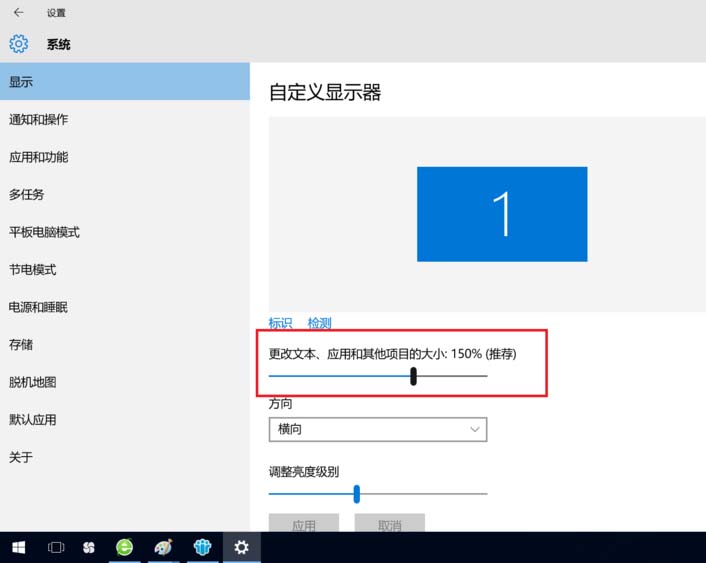Open 应用和功能 settings page
Screen dimensions: 706x563
click(x=39, y=157)
